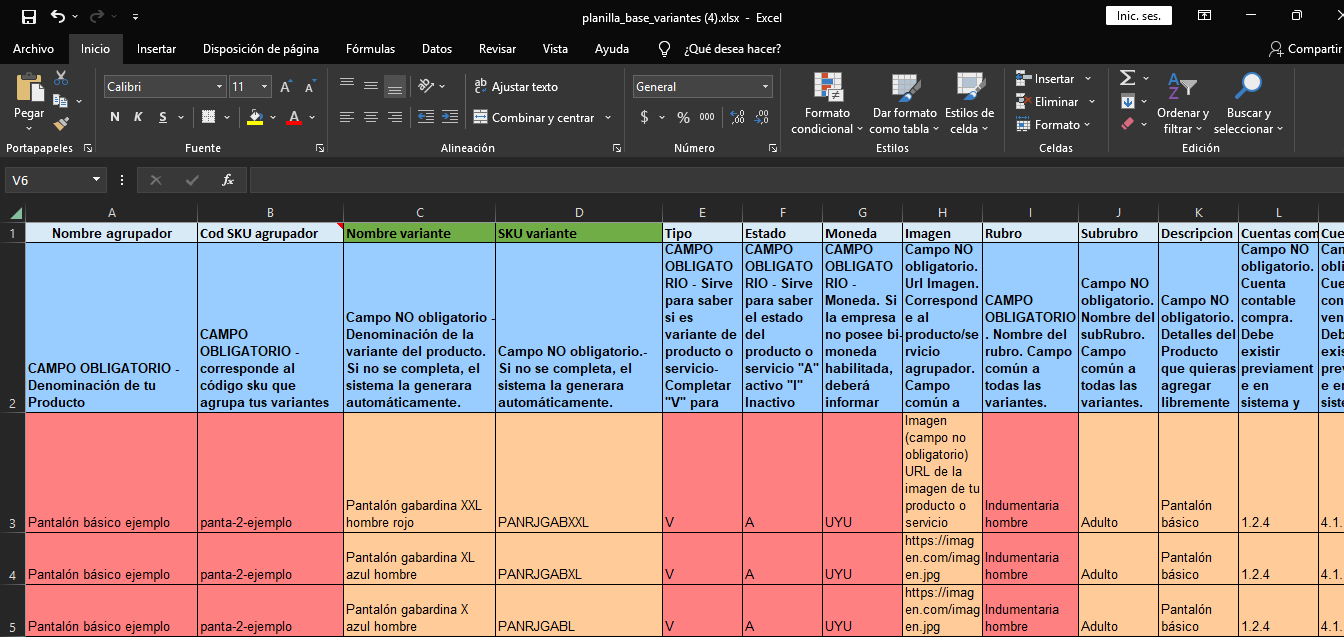Click the Fill down arrow icon

click(1128, 101)
